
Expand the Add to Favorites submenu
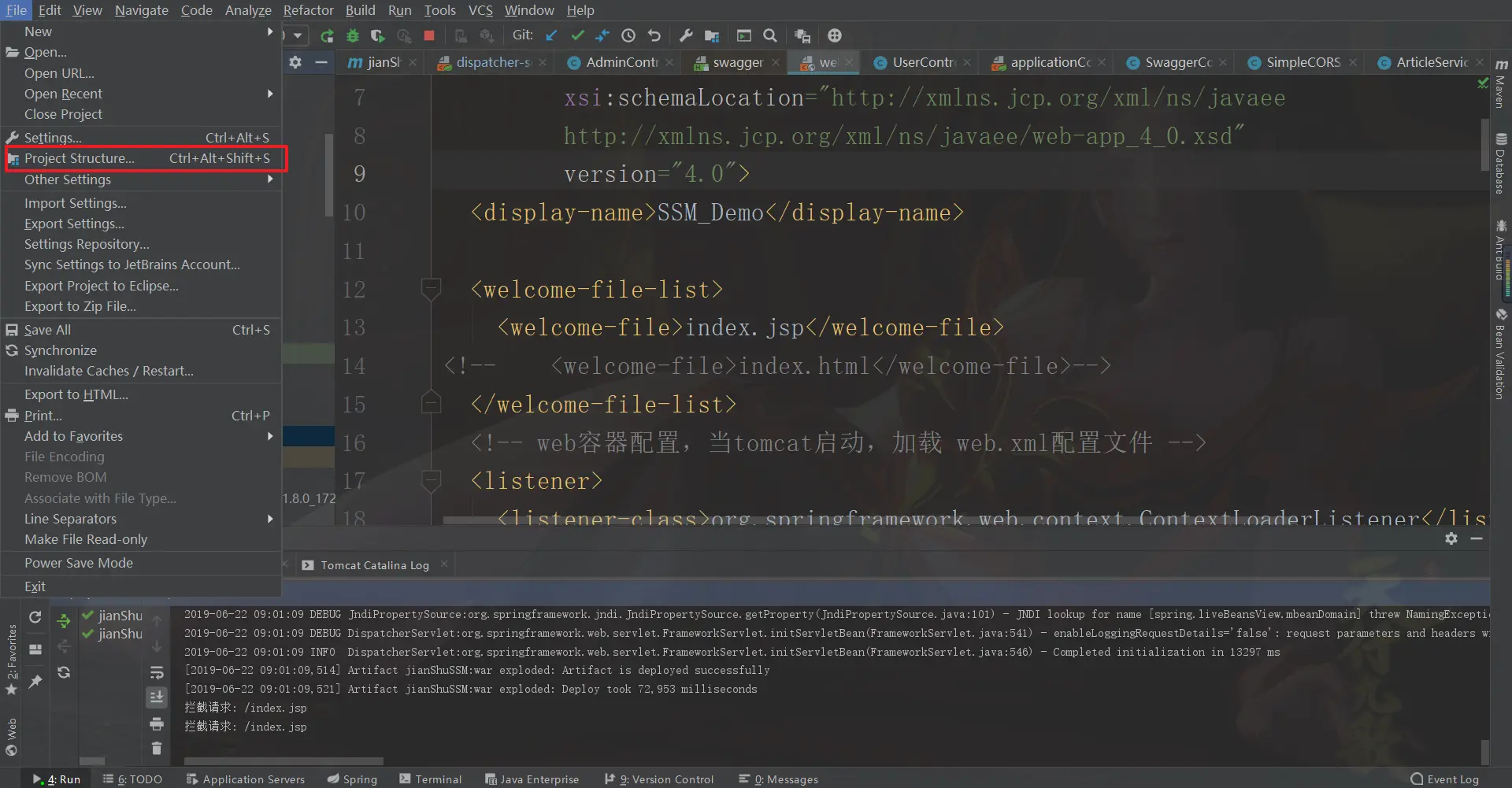(x=141, y=436)
